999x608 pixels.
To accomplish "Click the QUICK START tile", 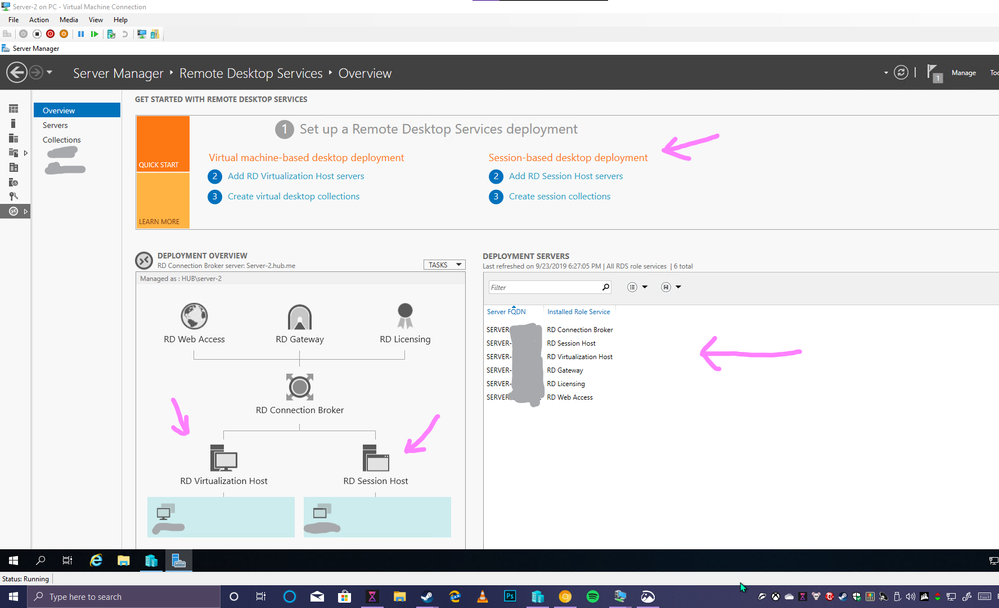I will (163, 144).
